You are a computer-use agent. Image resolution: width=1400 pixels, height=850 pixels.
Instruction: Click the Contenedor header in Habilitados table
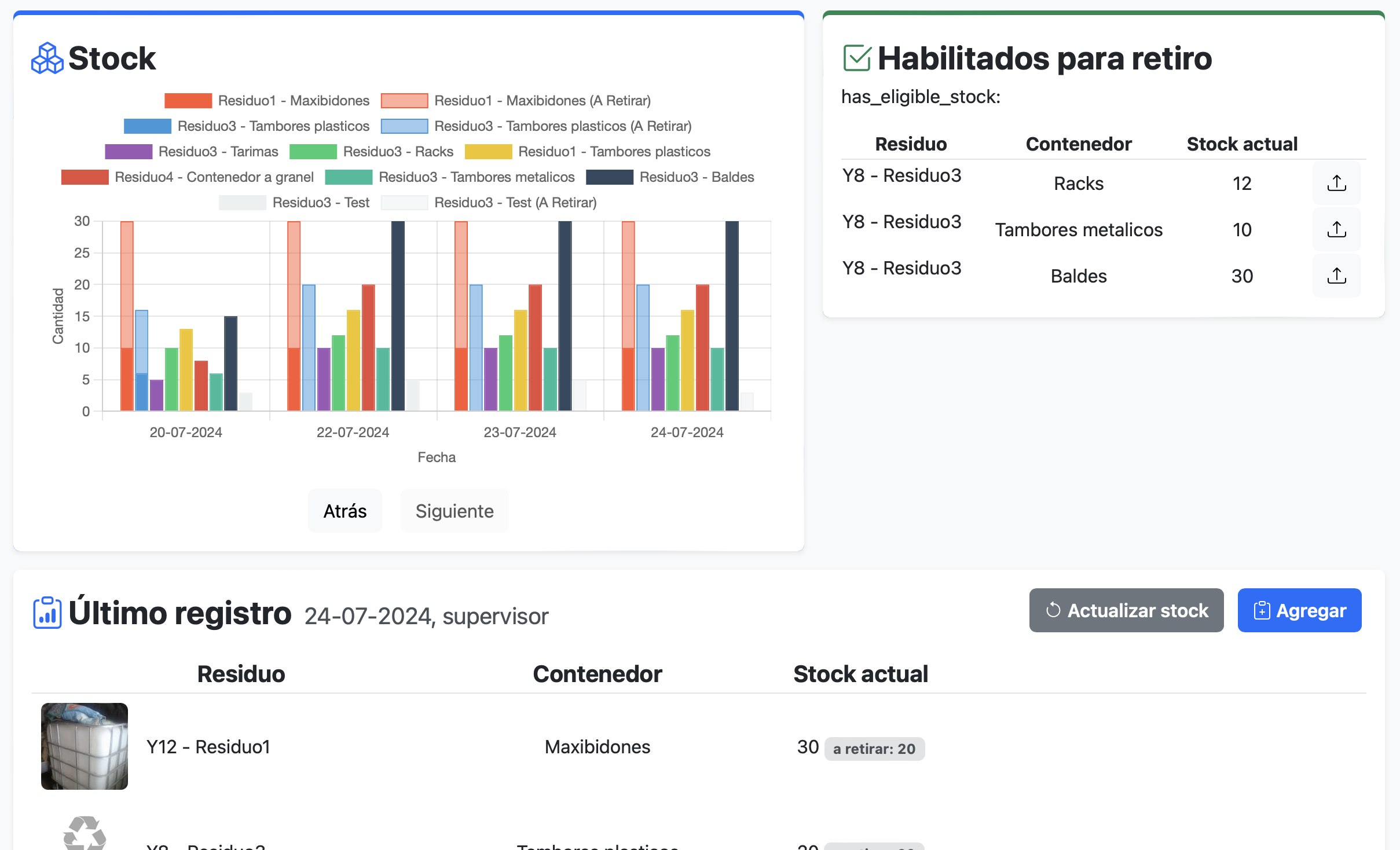click(1079, 144)
